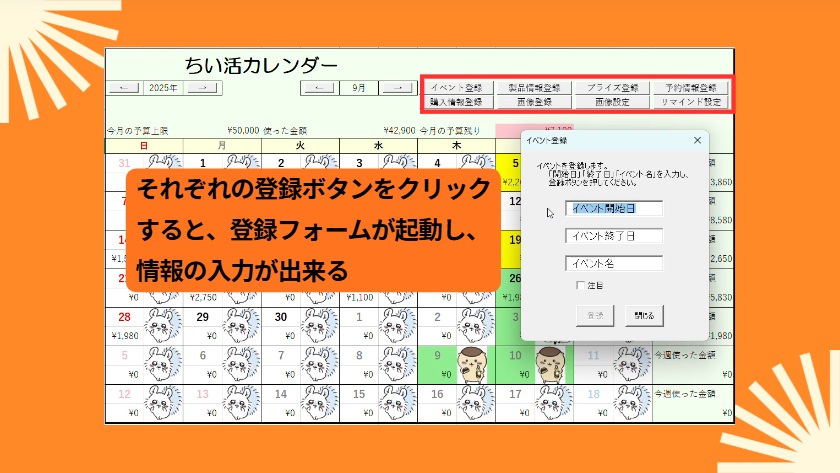Advance to next month with right arrow

[397, 88]
